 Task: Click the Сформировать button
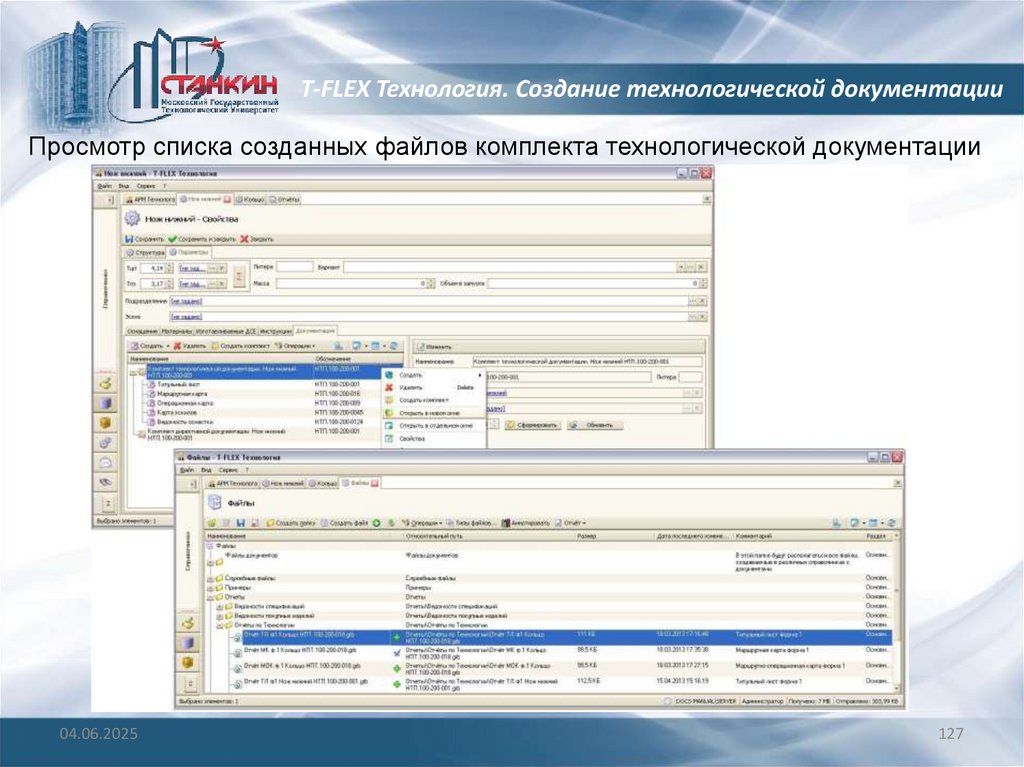pos(532,425)
